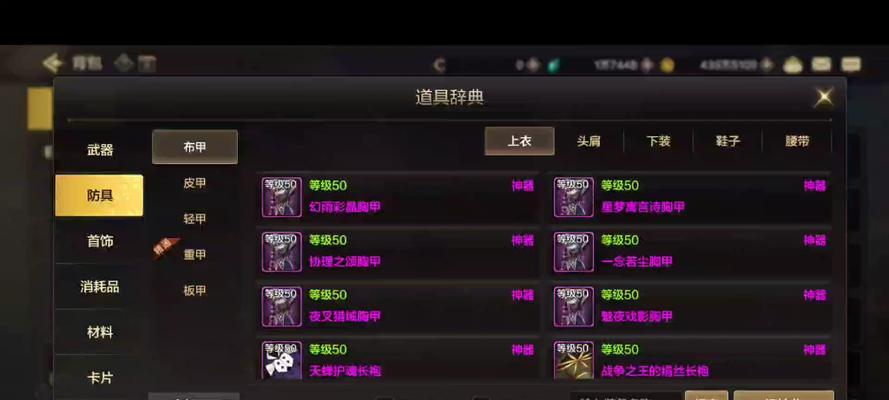Switch to the 腰带 equipment tab
The width and height of the screenshot is (889, 400).
pyautogui.click(x=797, y=142)
